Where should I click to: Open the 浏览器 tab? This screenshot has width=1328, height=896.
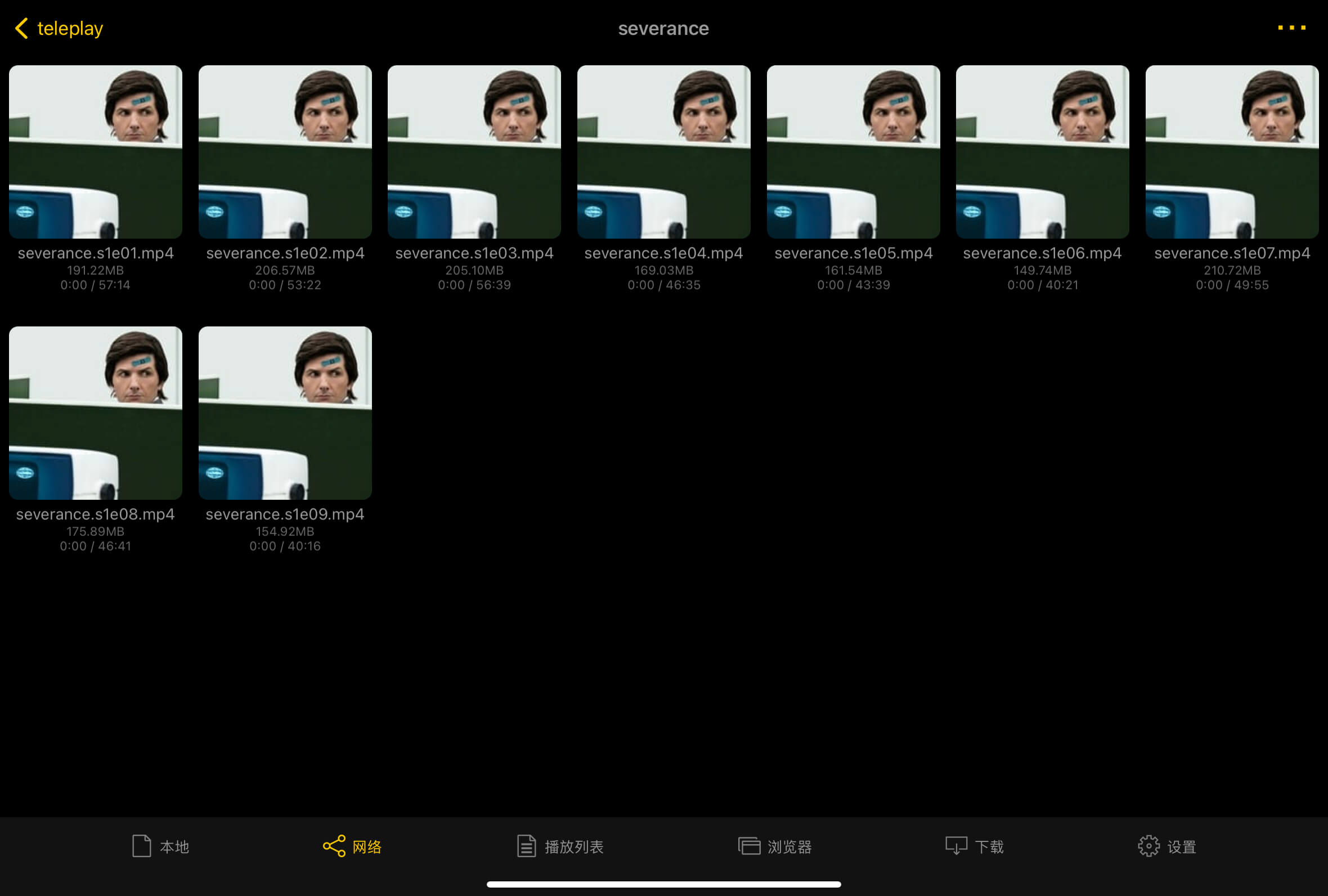(775, 846)
